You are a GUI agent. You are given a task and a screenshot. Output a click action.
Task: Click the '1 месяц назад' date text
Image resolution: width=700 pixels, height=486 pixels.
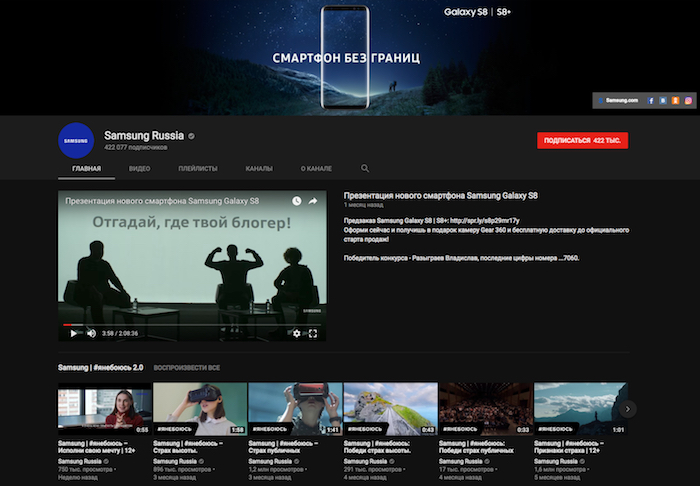pos(363,205)
